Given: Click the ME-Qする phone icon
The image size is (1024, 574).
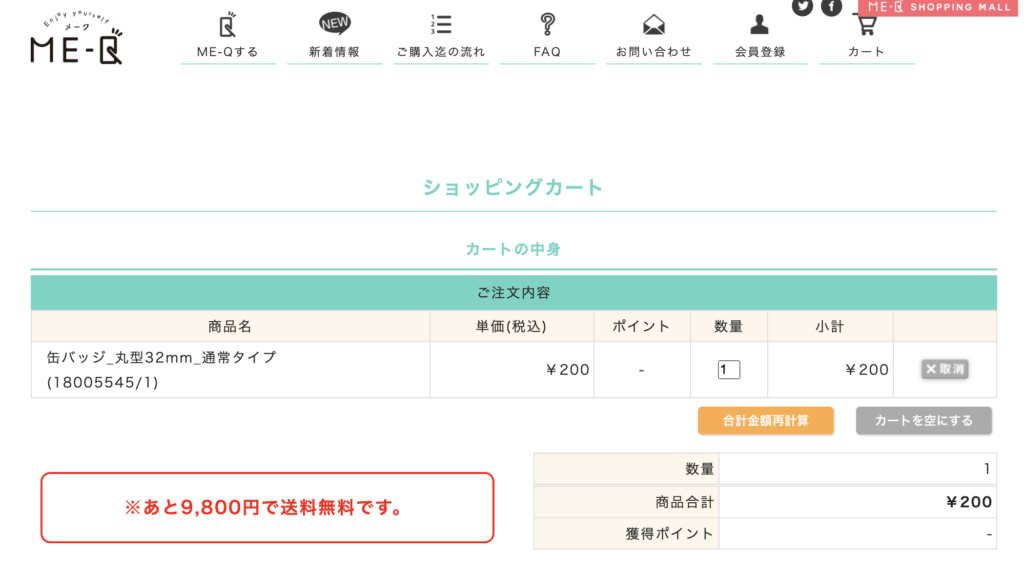Looking at the screenshot, I should point(227,25).
